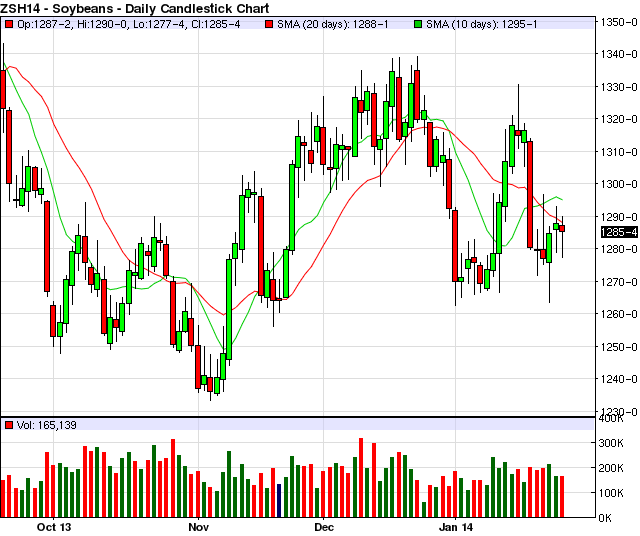Click the 100K volume axis label
Viewport: 640px width, 536px height.
[x=611, y=493]
